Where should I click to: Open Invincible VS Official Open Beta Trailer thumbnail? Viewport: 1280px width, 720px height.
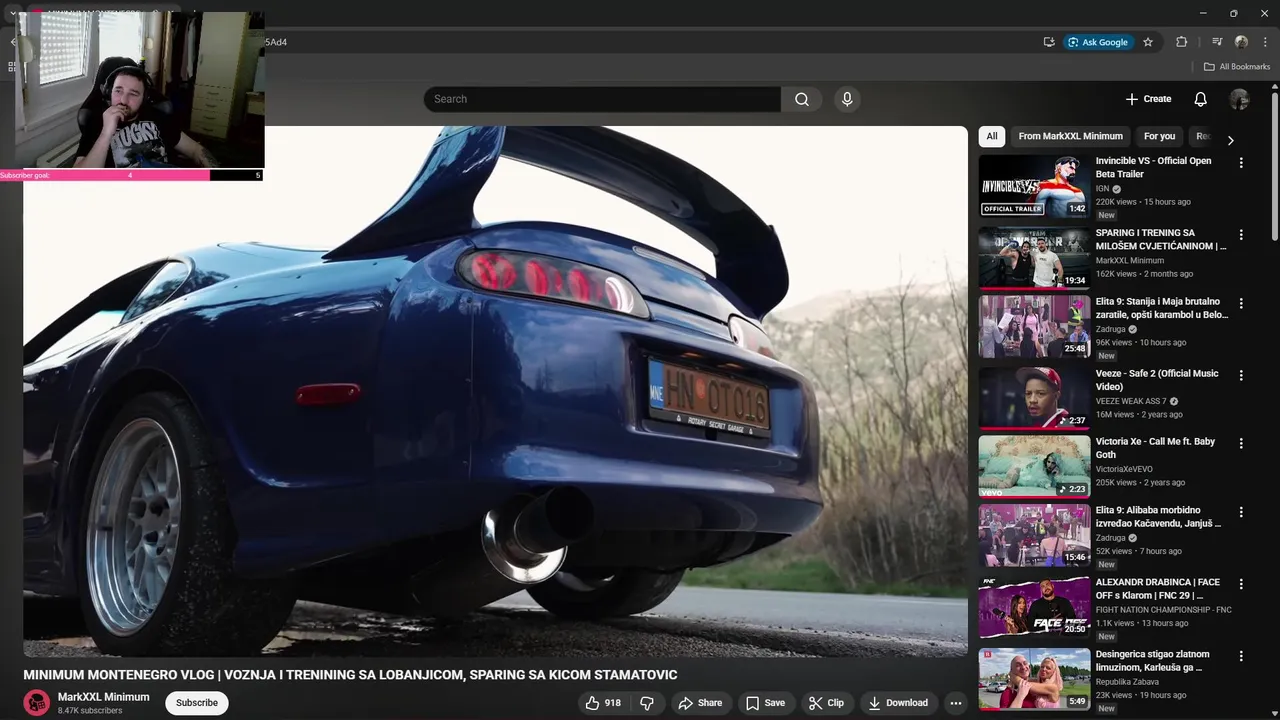[x=1034, y=185]
